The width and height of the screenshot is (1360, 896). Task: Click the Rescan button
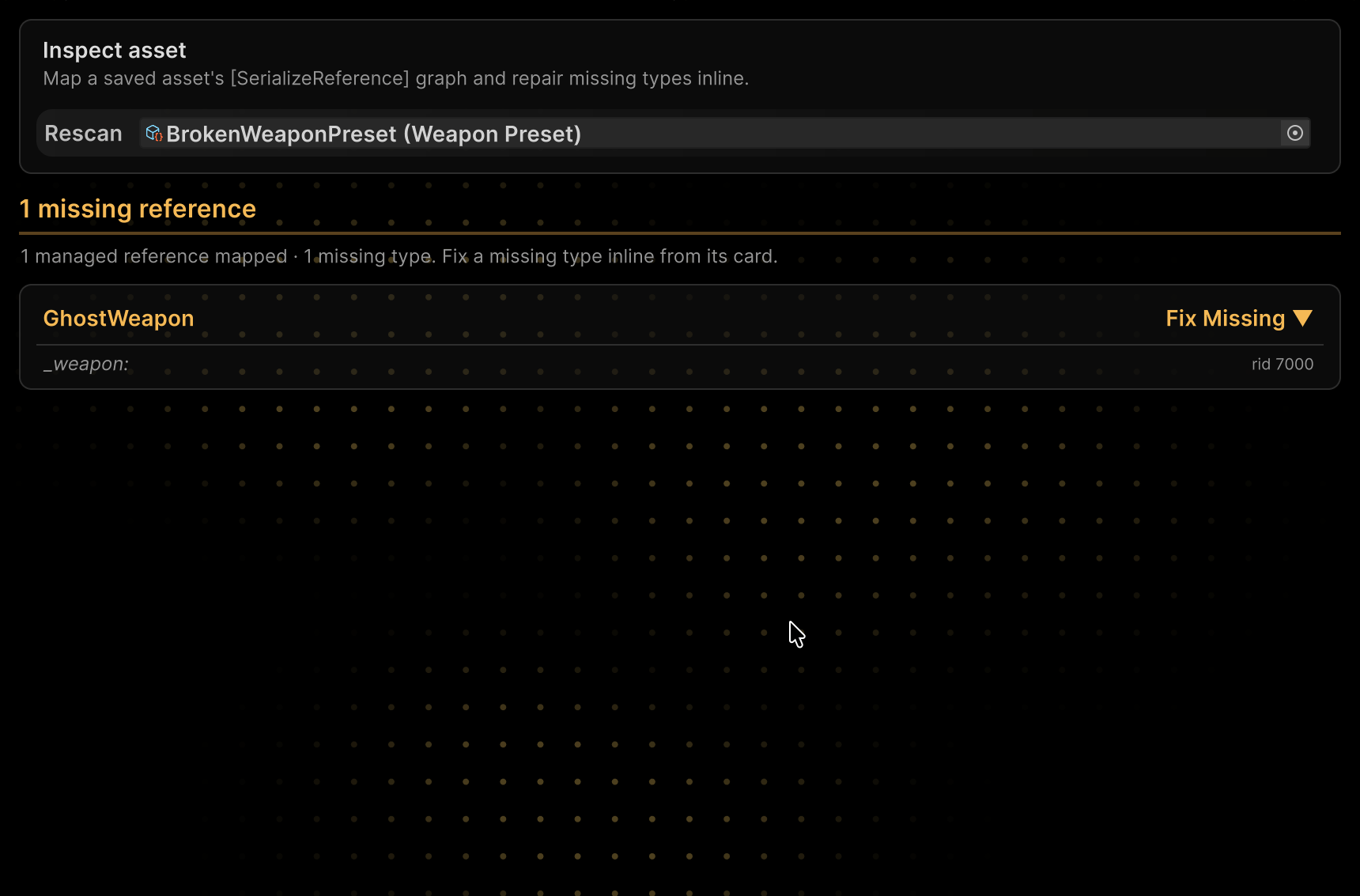84,134
